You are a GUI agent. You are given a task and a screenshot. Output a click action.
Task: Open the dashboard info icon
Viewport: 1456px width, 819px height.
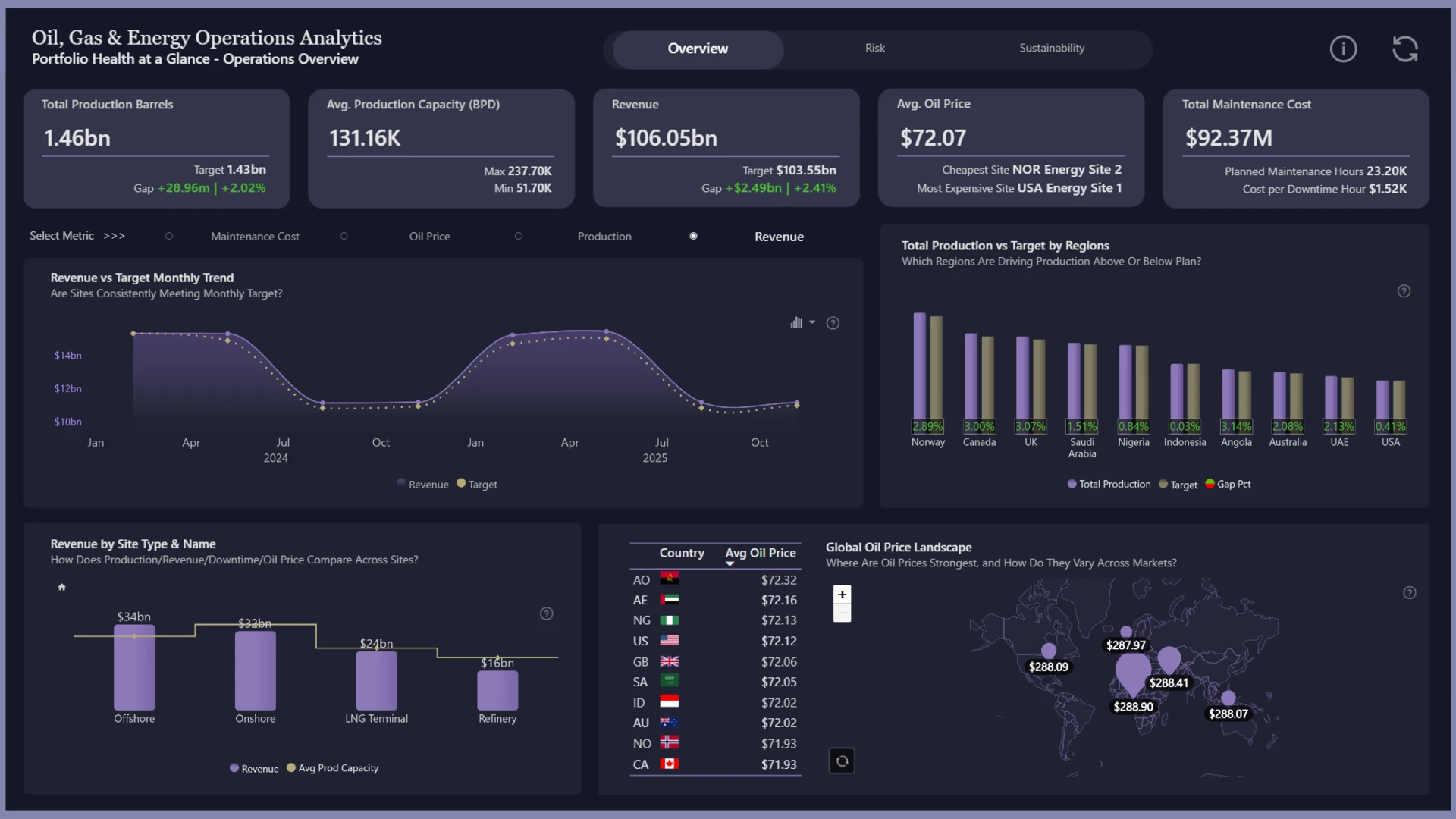pos(1343,49)
